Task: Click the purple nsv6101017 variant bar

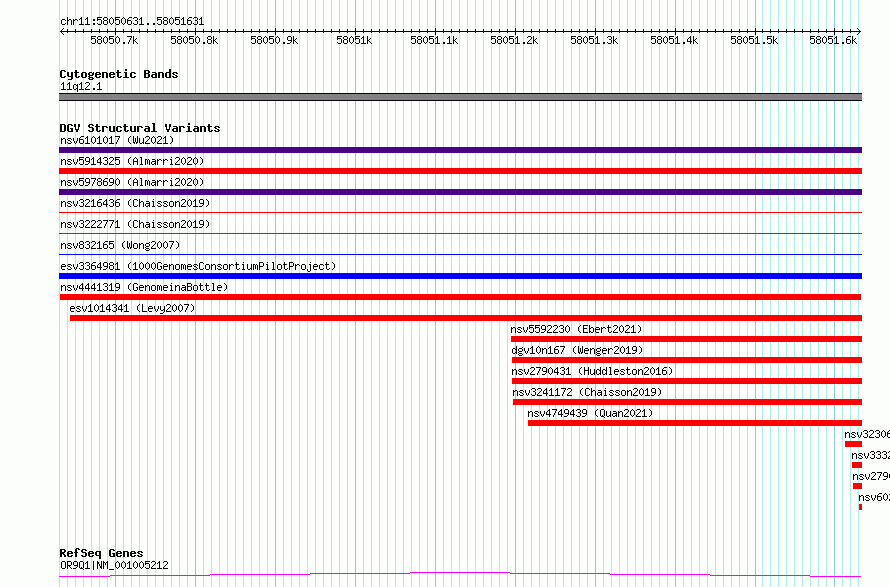Action: pyautogui.click(x=460, y=150)
